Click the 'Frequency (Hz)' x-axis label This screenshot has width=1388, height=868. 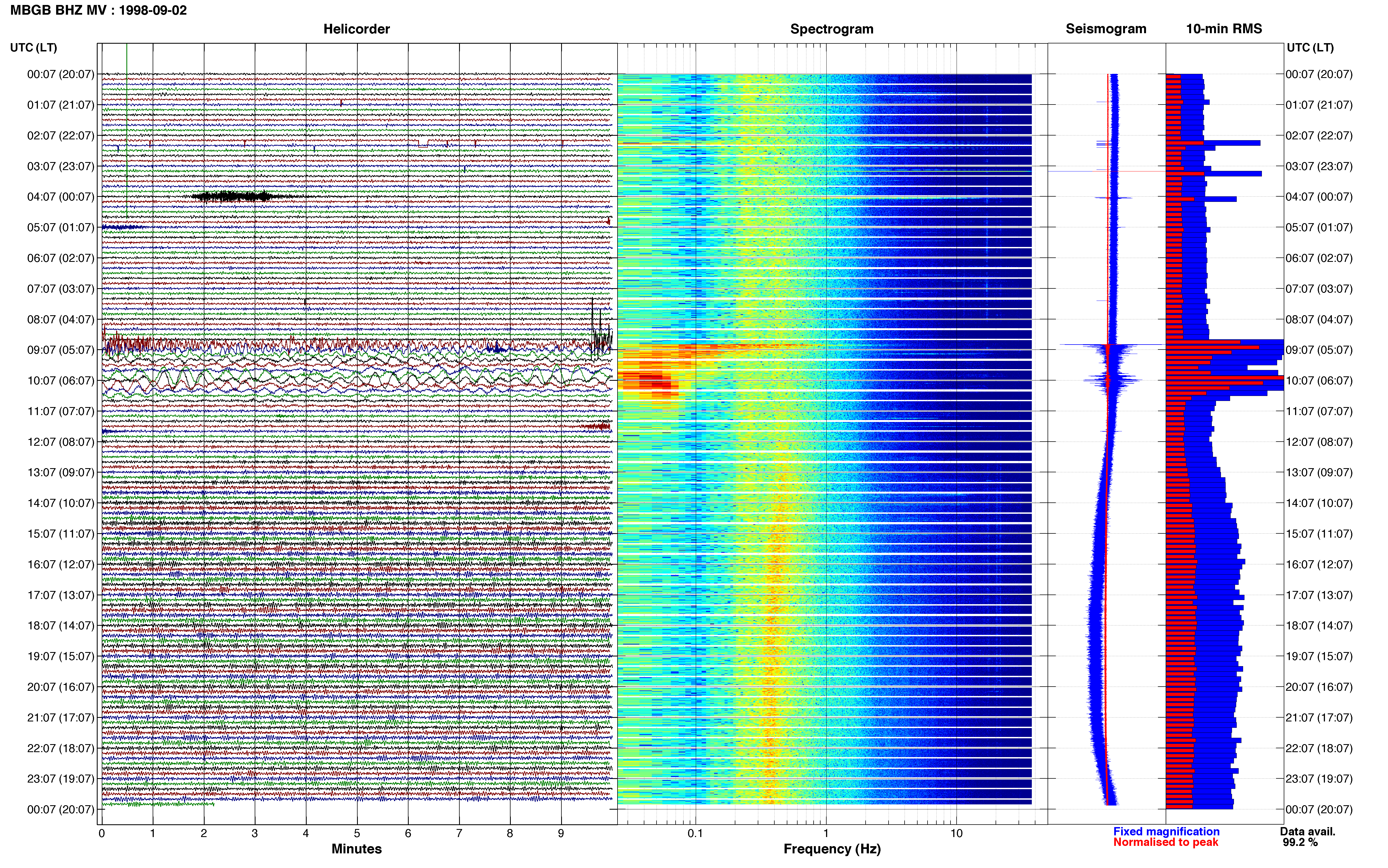pos(832,849)
